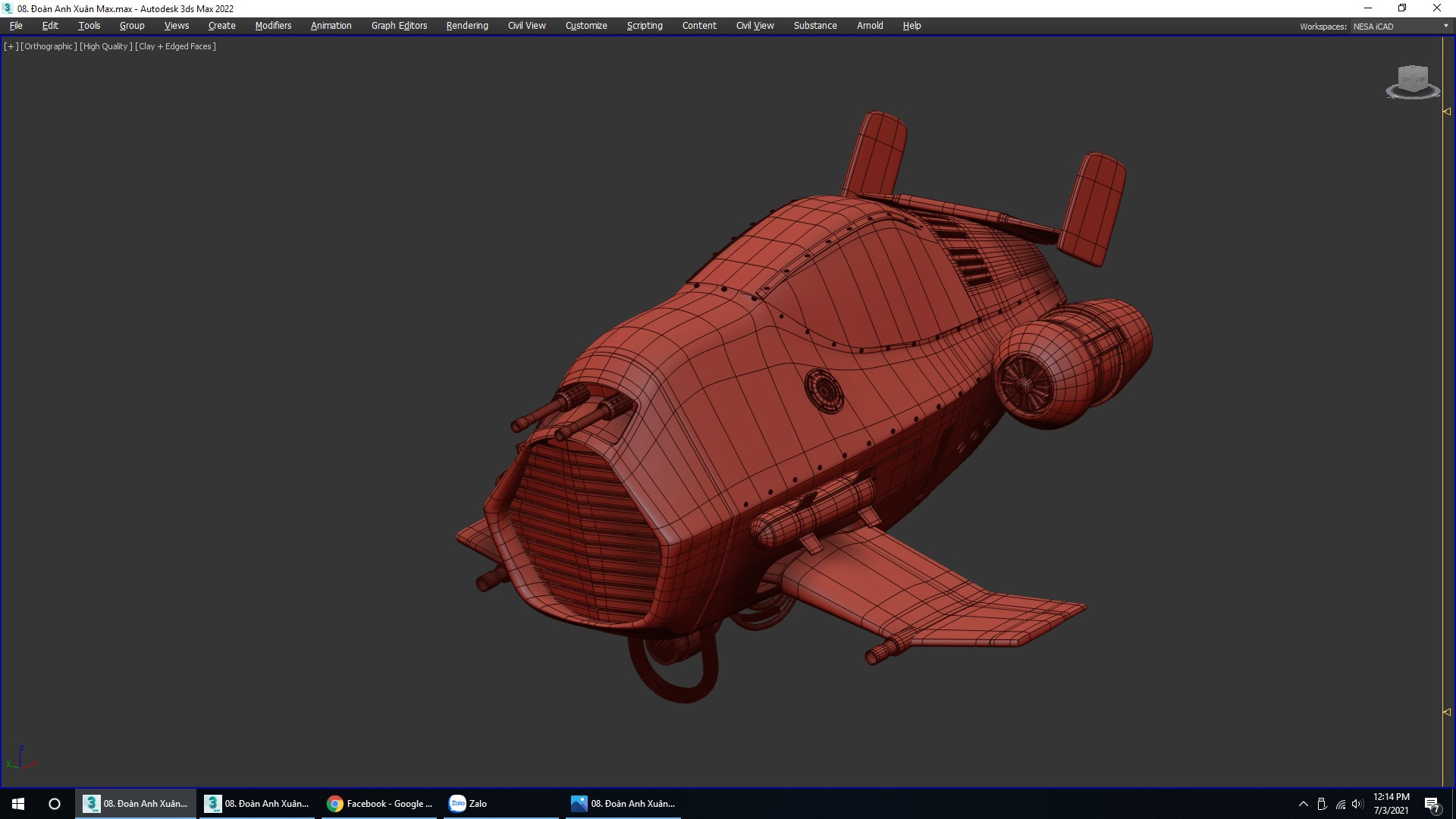Click the 3ds Max app icon in title bar
Screen dimensions: 1456x819
pos(8,8)
